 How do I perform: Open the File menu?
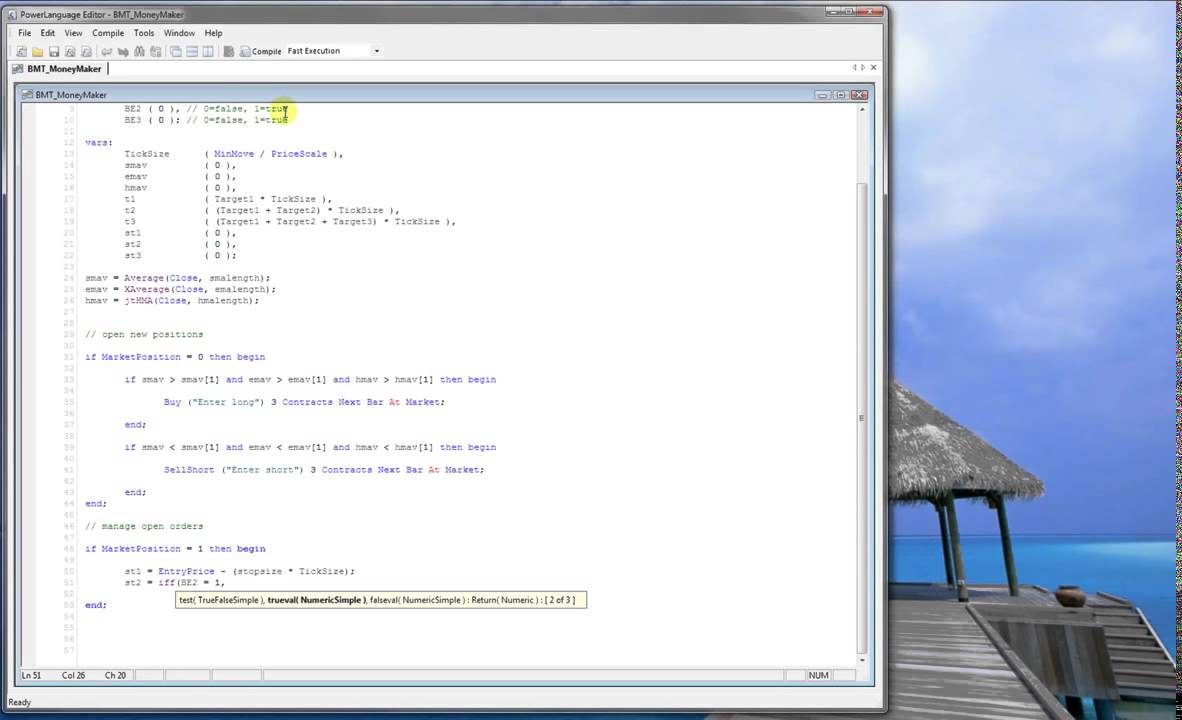tap(25, 33)
